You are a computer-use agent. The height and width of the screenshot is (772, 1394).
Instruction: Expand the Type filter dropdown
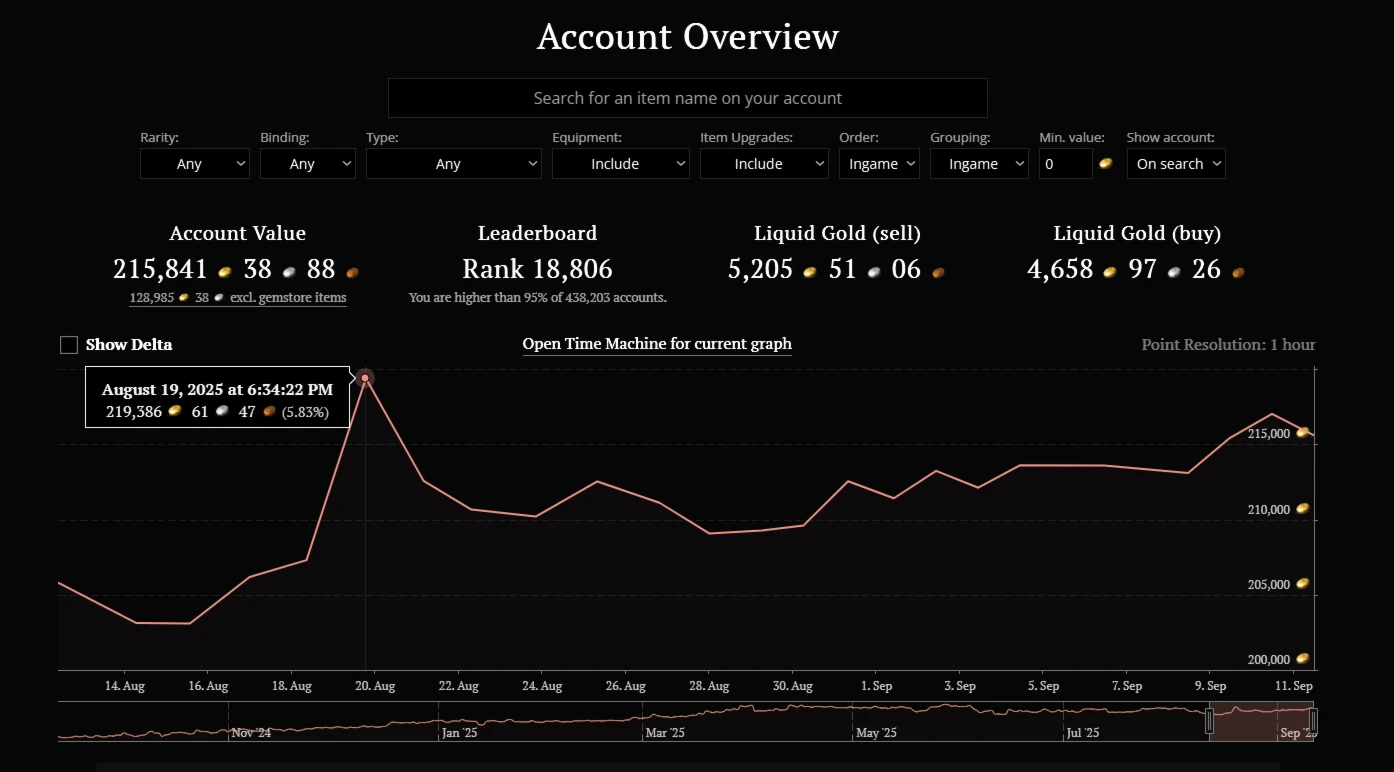click(x=453, y=164)
